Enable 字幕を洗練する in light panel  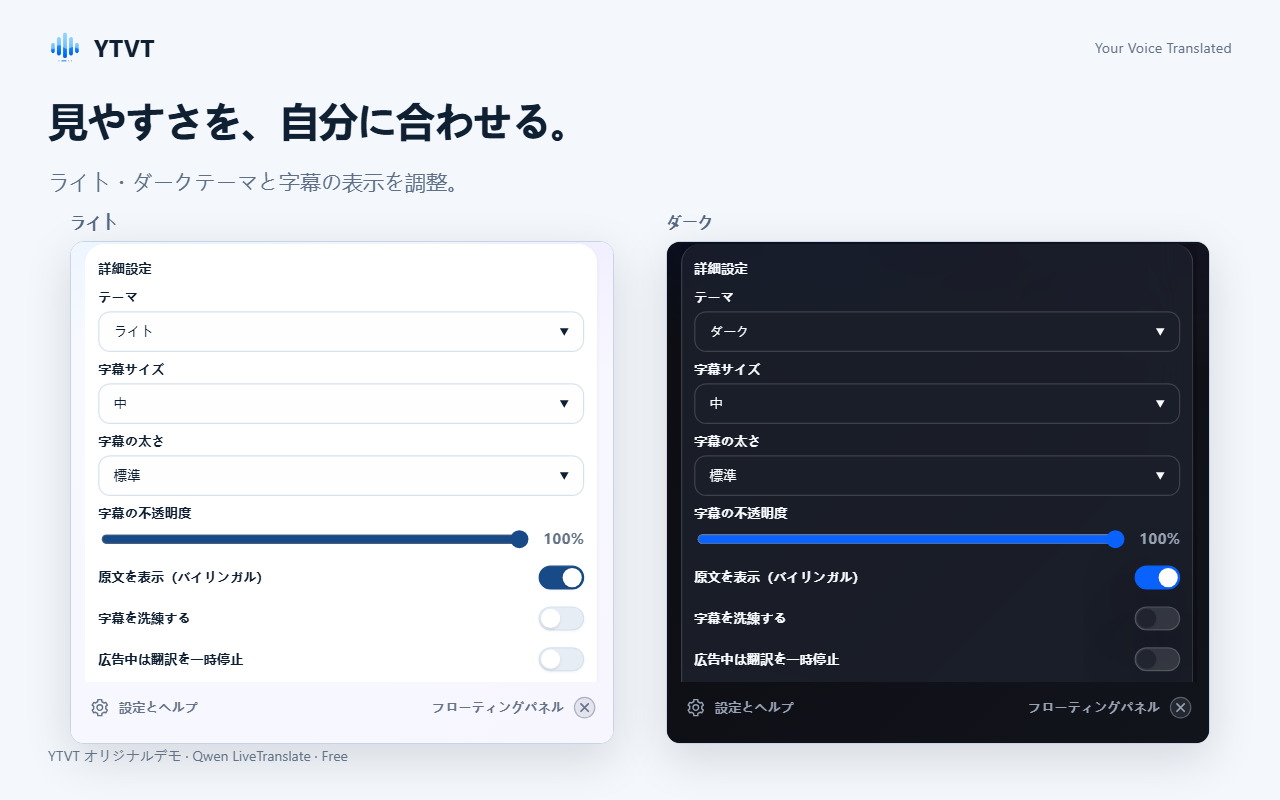561,618
